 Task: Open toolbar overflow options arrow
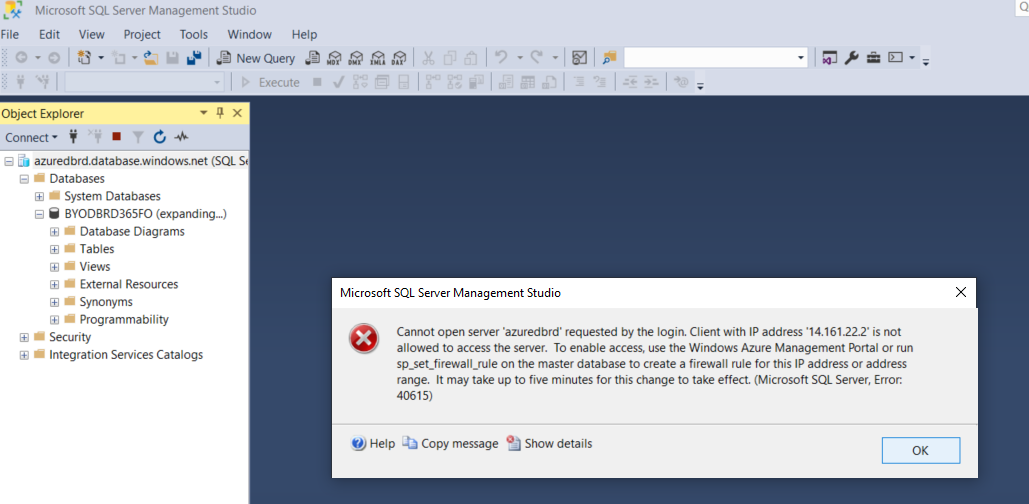tap(926, 62)
